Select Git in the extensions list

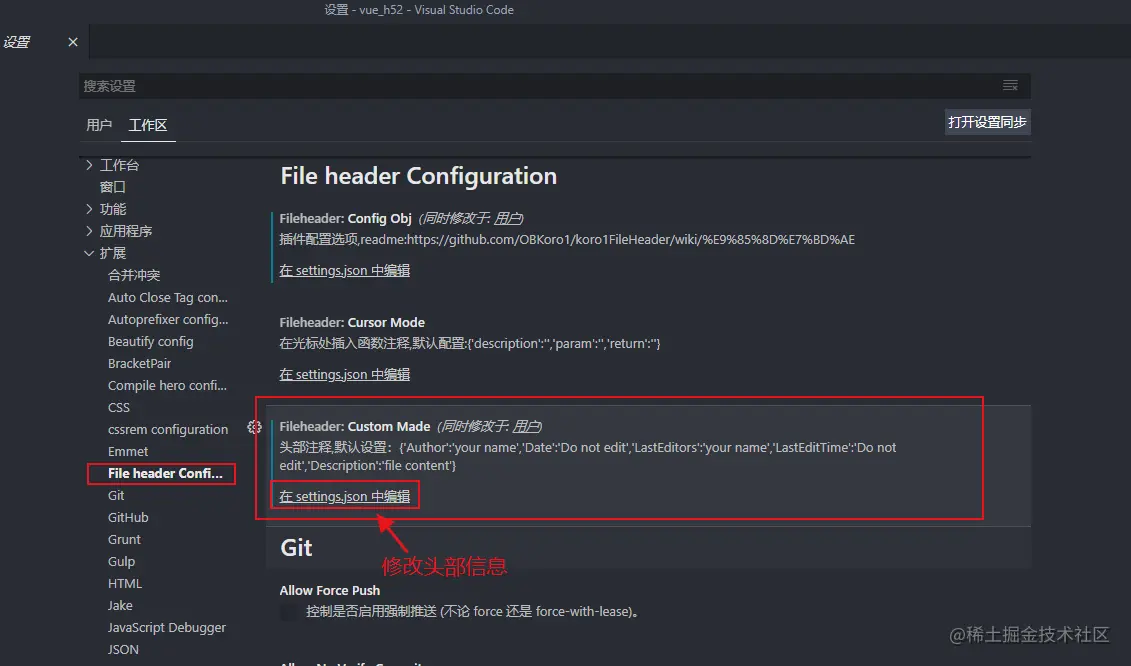coord(116,495)
